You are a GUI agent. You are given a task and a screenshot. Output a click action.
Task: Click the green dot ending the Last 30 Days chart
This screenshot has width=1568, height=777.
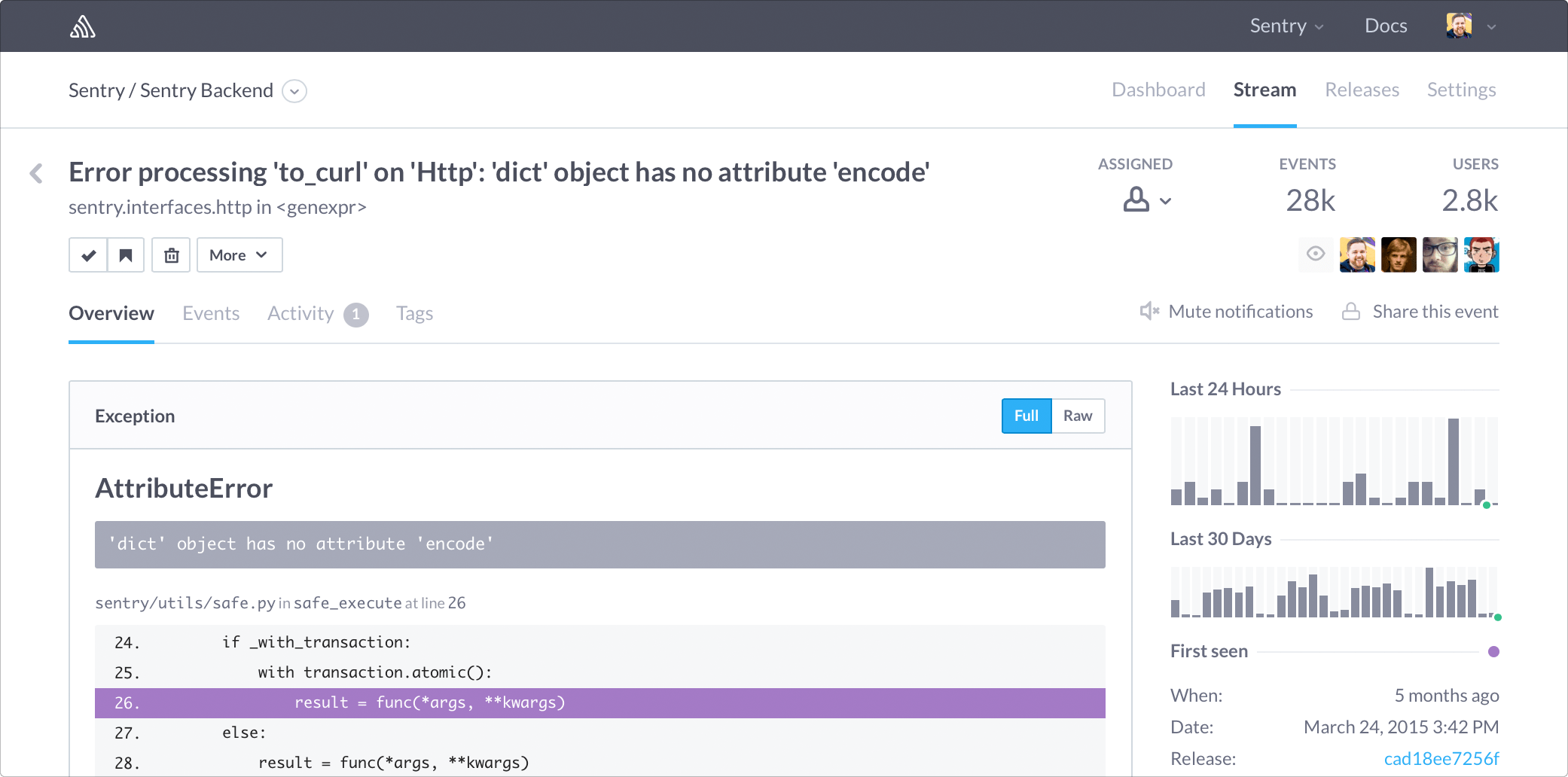[1498, 617]
